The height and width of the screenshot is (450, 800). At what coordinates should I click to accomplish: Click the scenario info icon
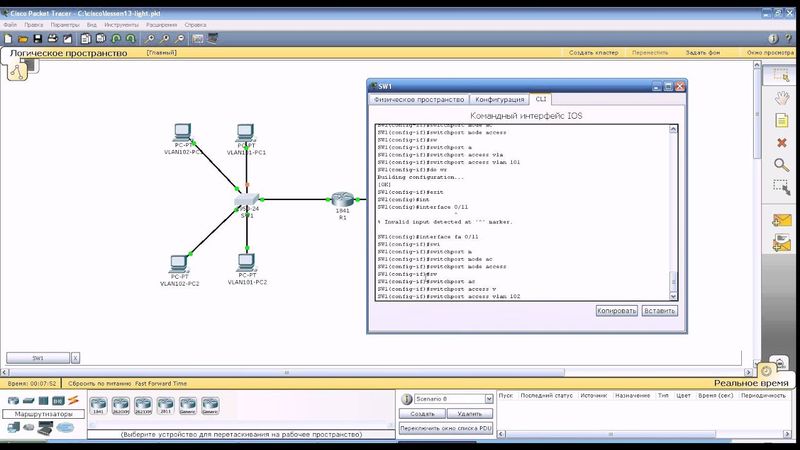(x=406, y=399)
